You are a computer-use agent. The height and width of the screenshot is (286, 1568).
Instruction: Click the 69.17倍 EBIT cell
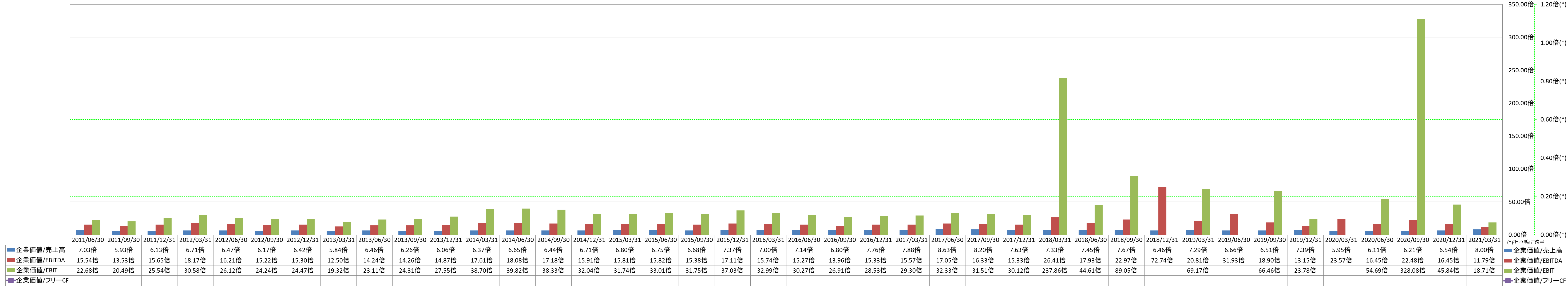click(x=1198, y=271)
